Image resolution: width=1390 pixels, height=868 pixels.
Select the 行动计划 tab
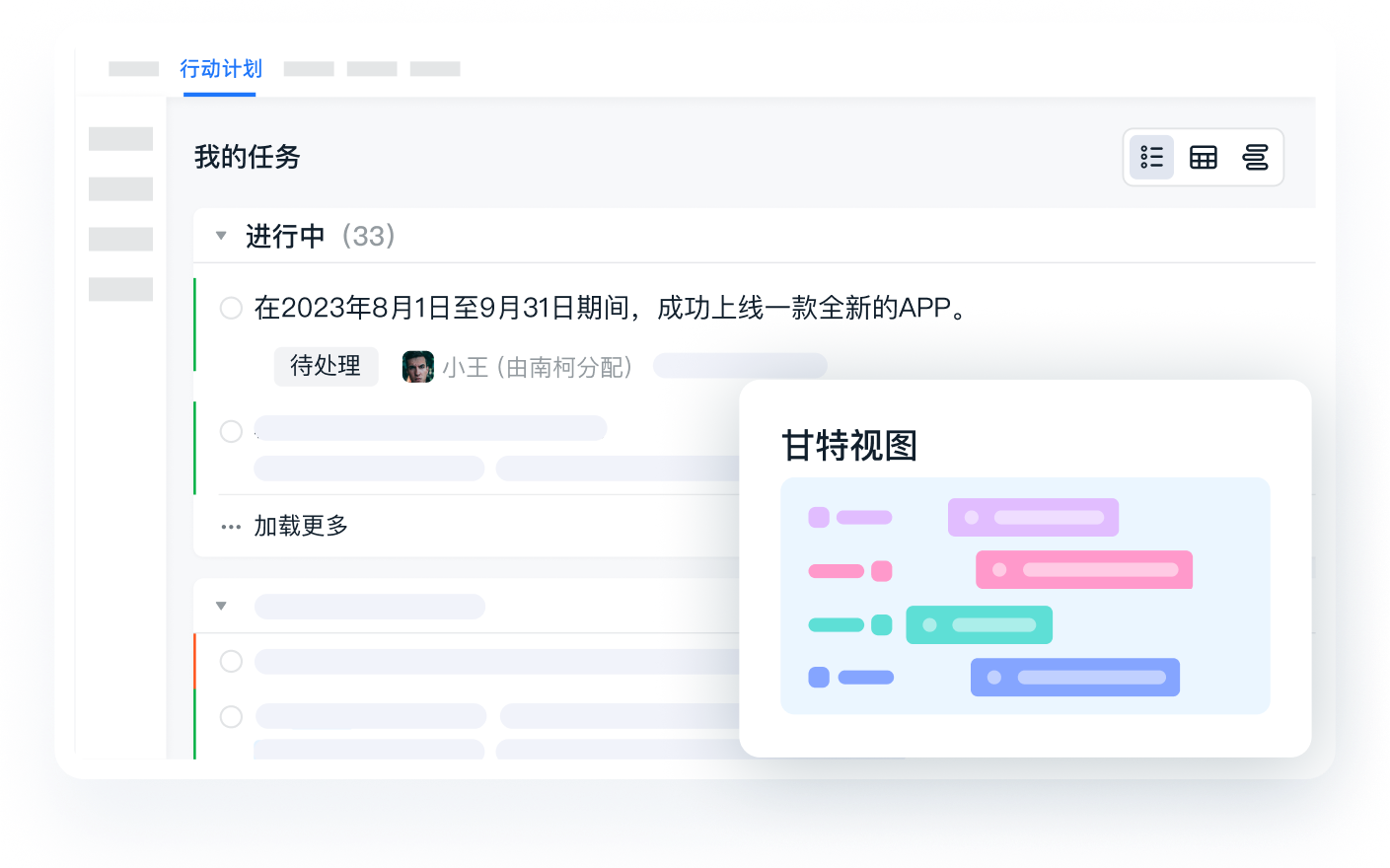click(220, 69)
